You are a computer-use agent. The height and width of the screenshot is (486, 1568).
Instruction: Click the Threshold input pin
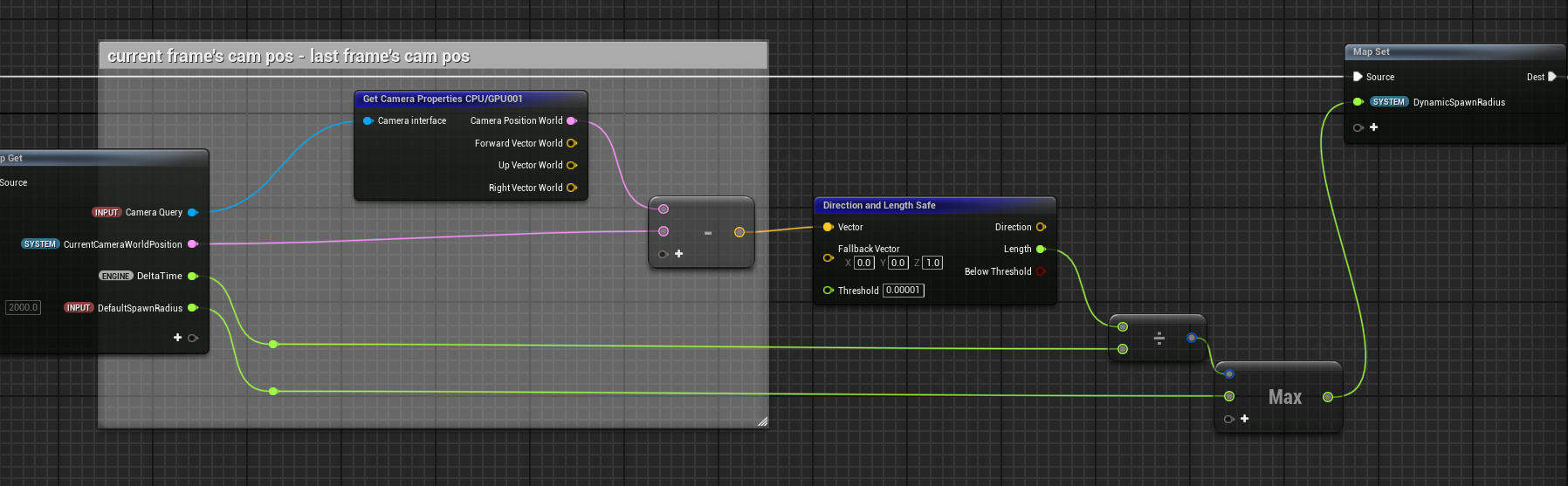[x=829, y=291]
